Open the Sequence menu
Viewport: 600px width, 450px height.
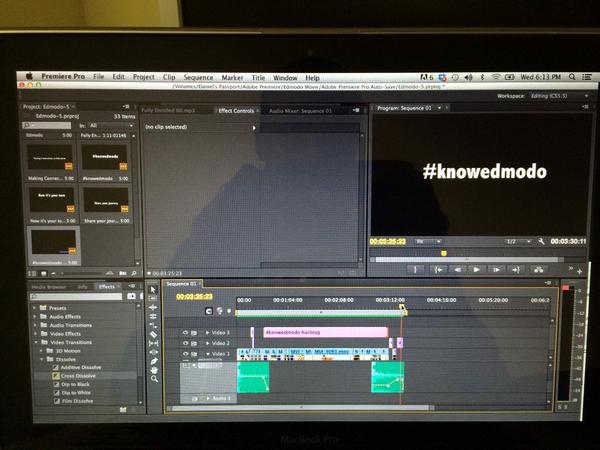[198, 77]
